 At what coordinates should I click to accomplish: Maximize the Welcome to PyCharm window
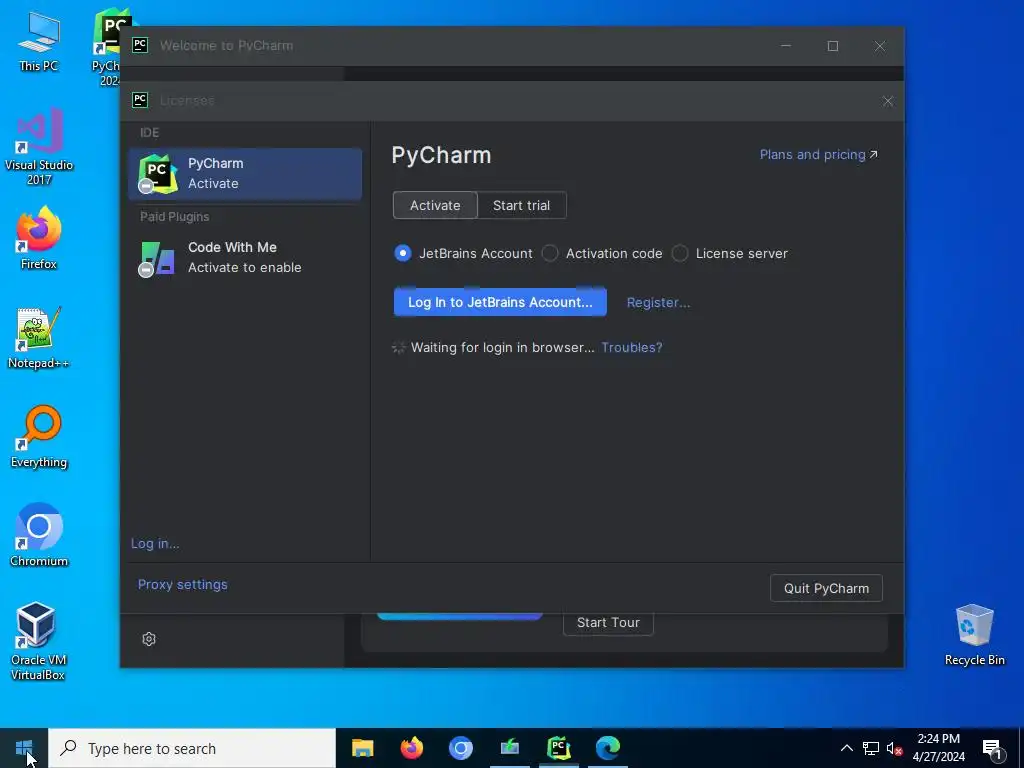pyautogui.click(x=833, y=46)
